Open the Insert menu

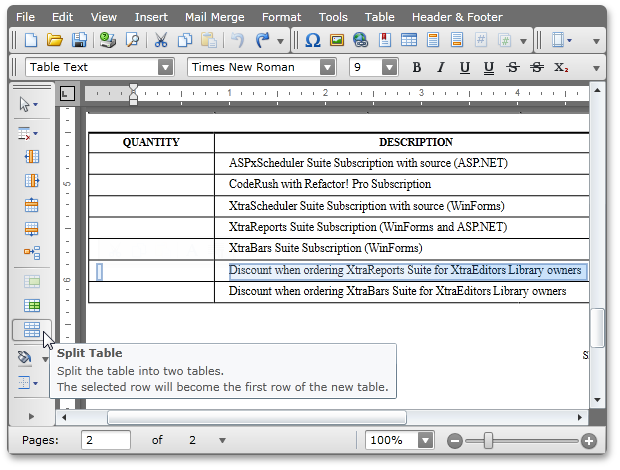[x=151, y=17]
